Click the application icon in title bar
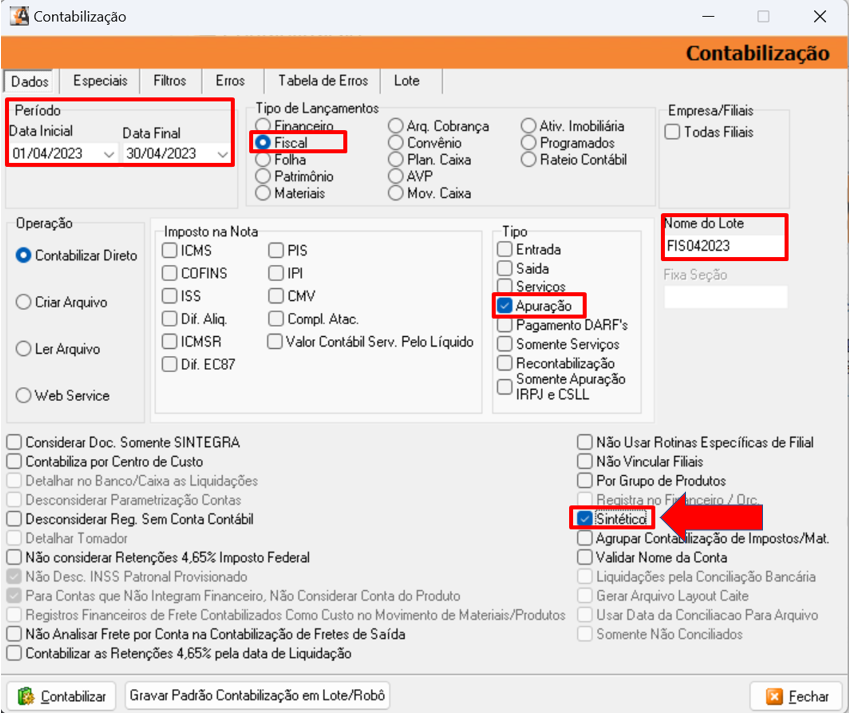The image size is (849, 713). coord(18,16)
